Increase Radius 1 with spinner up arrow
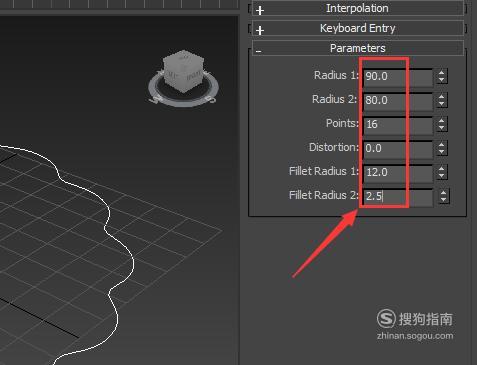Screen dimensions: 477x365 coord(441,73)
